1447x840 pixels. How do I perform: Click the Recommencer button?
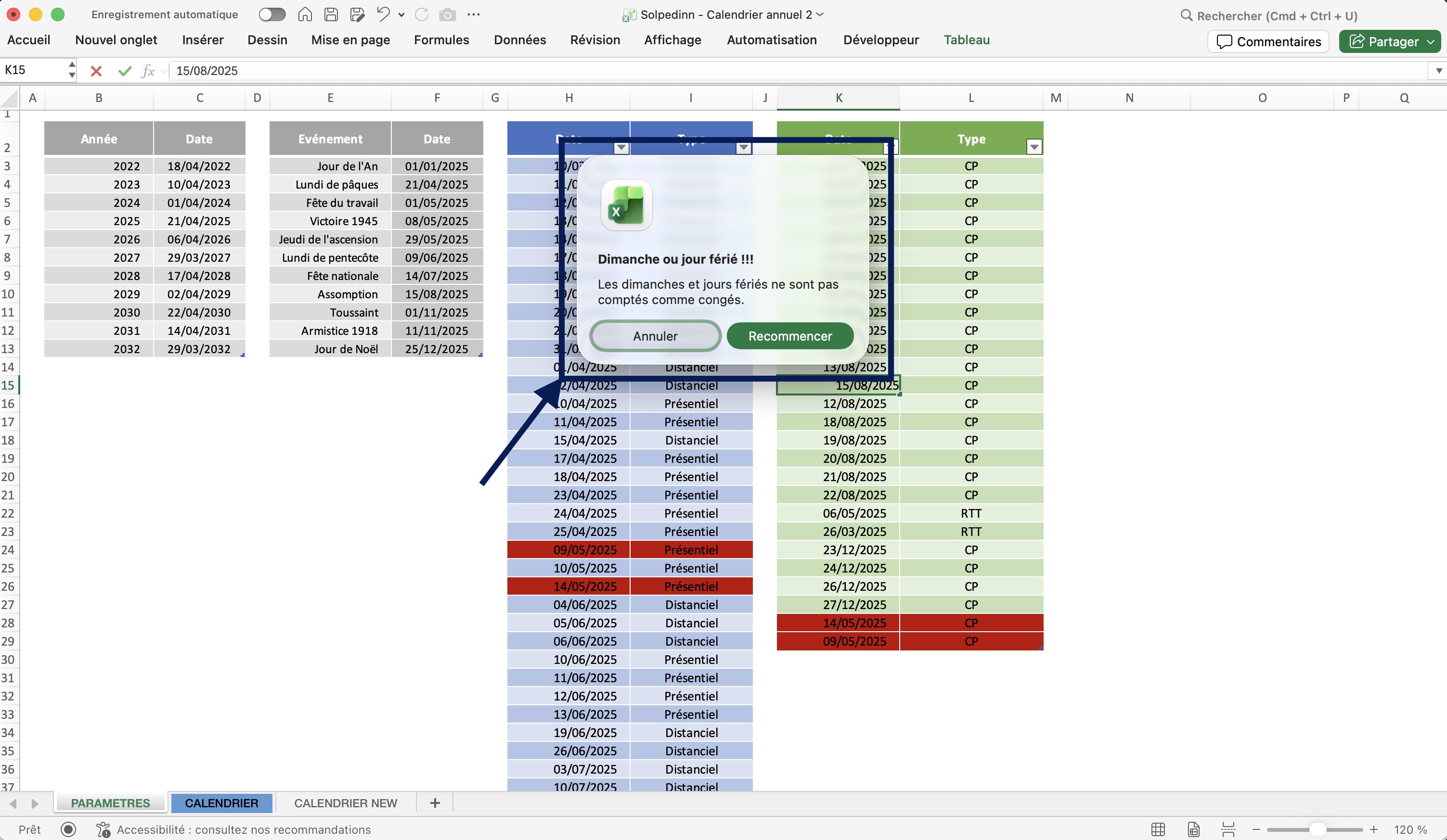(789, 336)
